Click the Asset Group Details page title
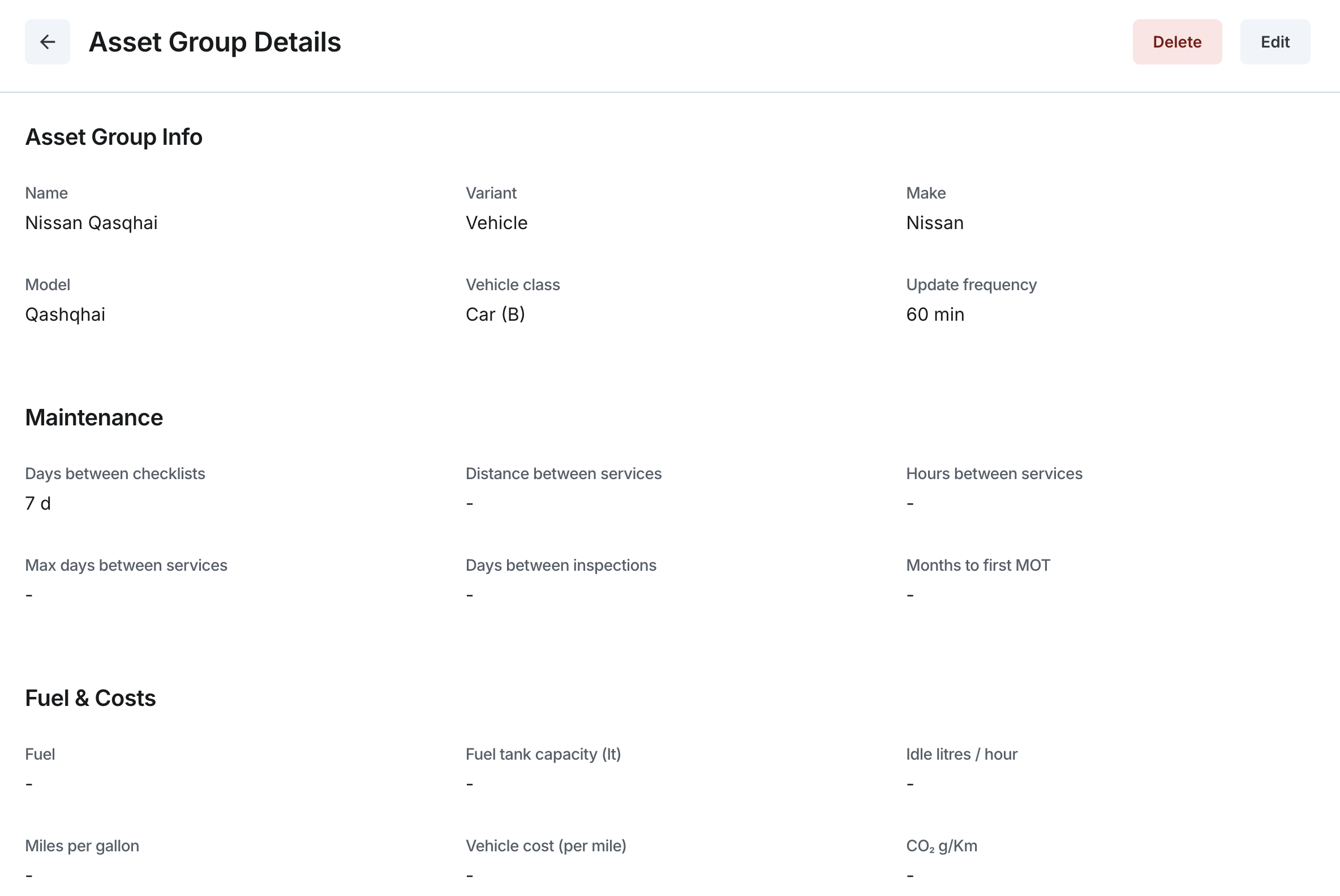 [214, 42]
